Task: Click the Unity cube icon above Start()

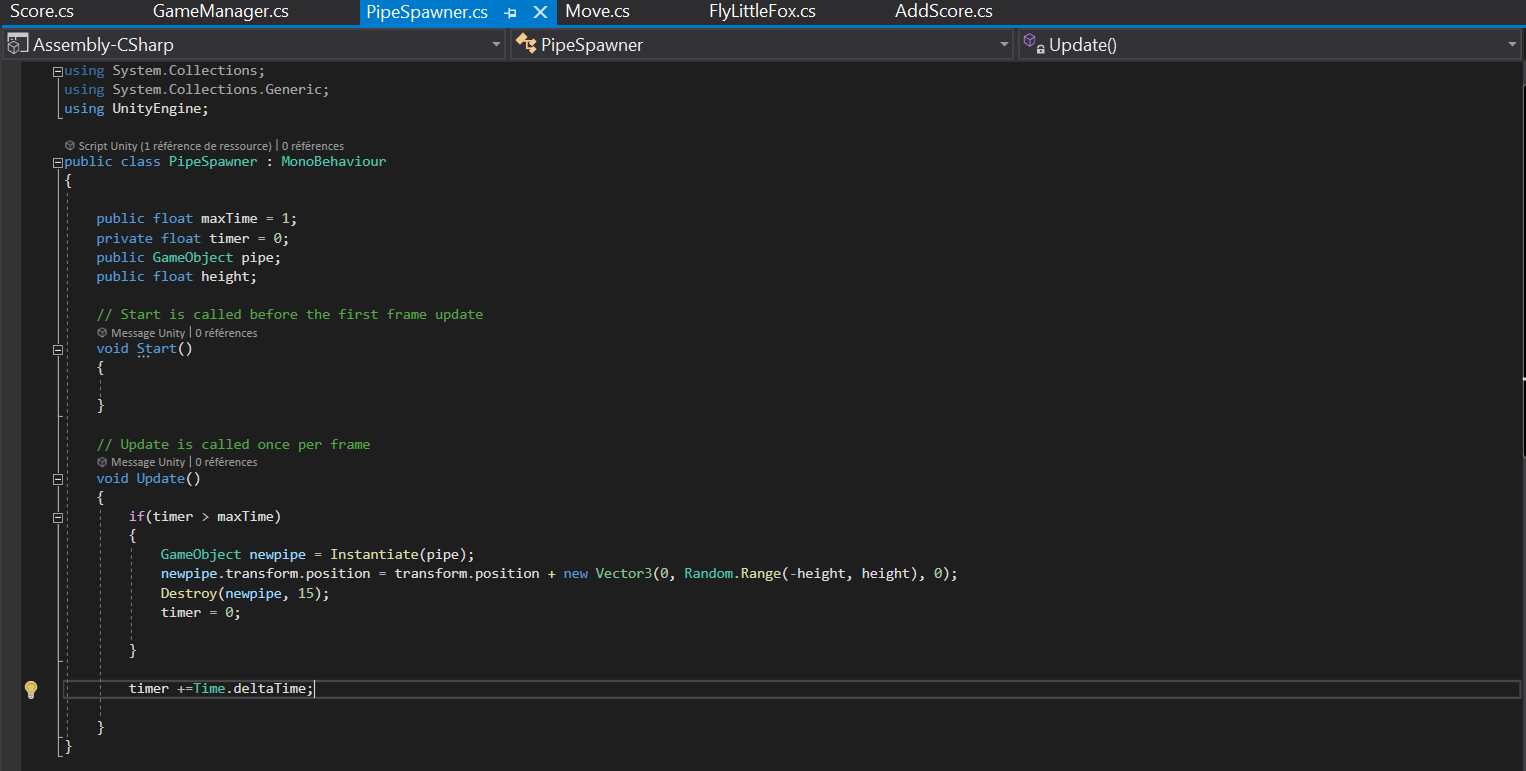Action: tap(102, 333)
